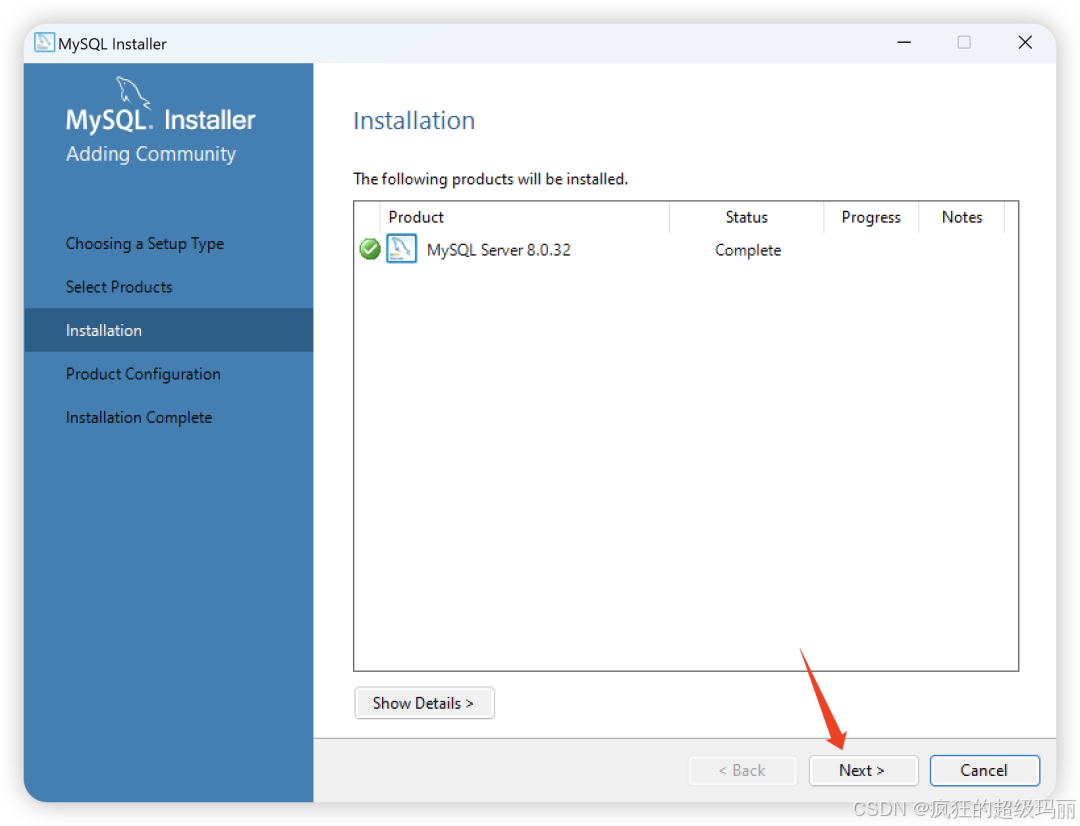Click the Cancel button
This screenshot has height=826, width=1080.
(984, 770)
